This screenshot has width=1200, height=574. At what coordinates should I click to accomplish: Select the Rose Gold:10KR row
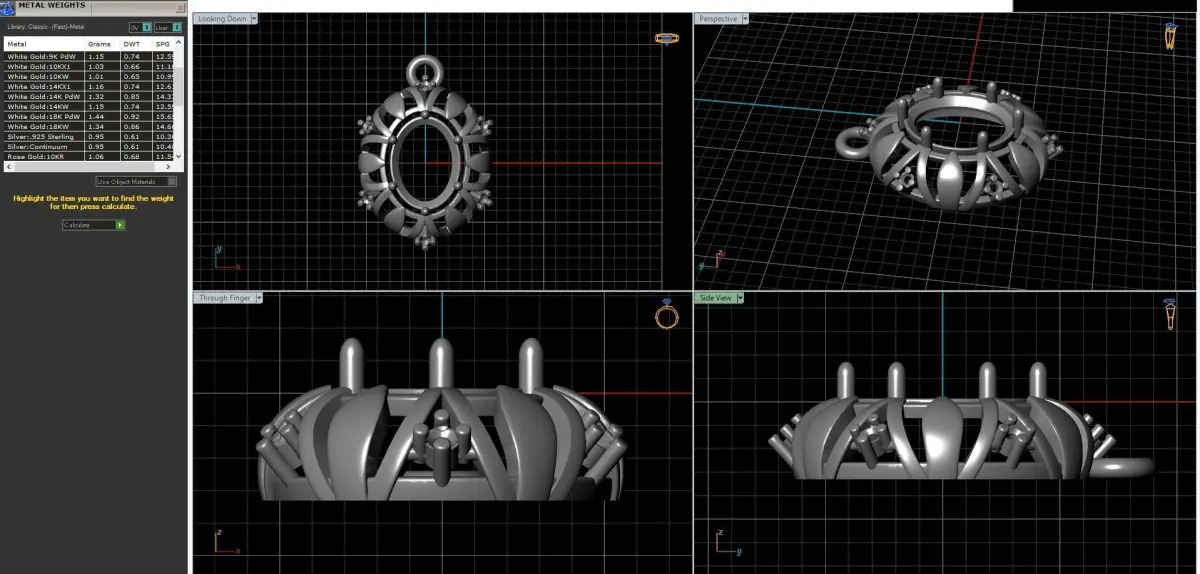click(90, 157)
